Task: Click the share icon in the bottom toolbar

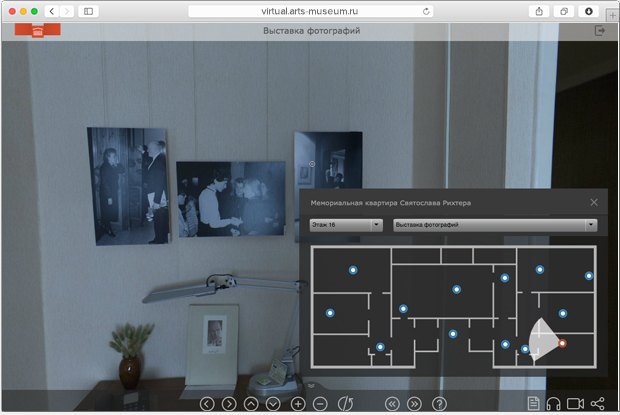Action: 597,404
